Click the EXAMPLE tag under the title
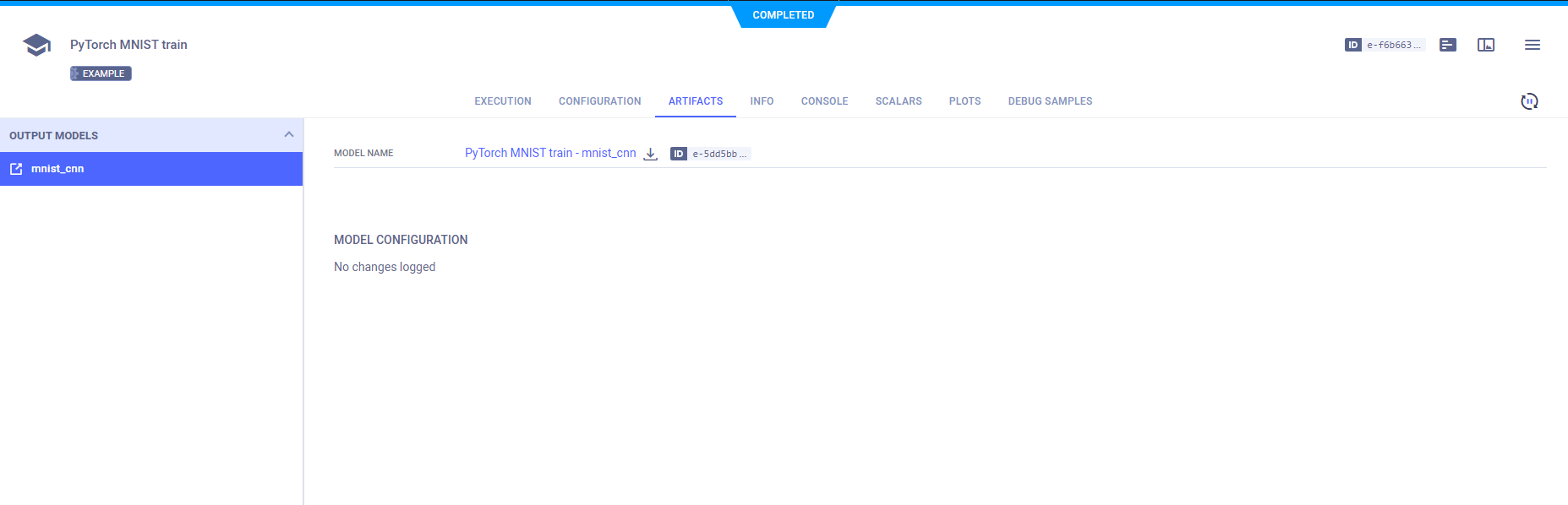This screenshot has height=505, width=1568. [101, 73]
